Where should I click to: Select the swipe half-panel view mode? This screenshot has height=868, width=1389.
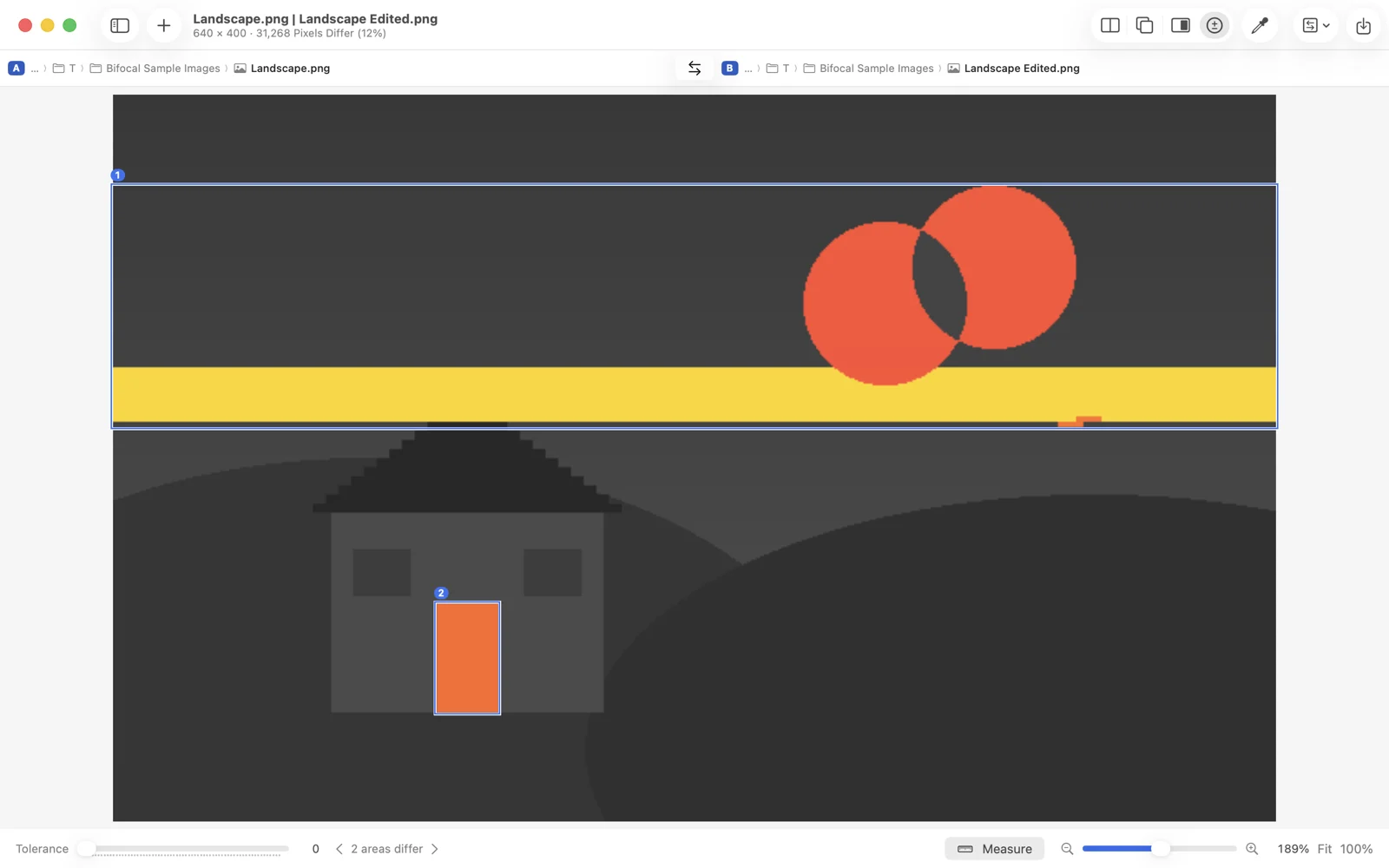(x=1180, y=25)
